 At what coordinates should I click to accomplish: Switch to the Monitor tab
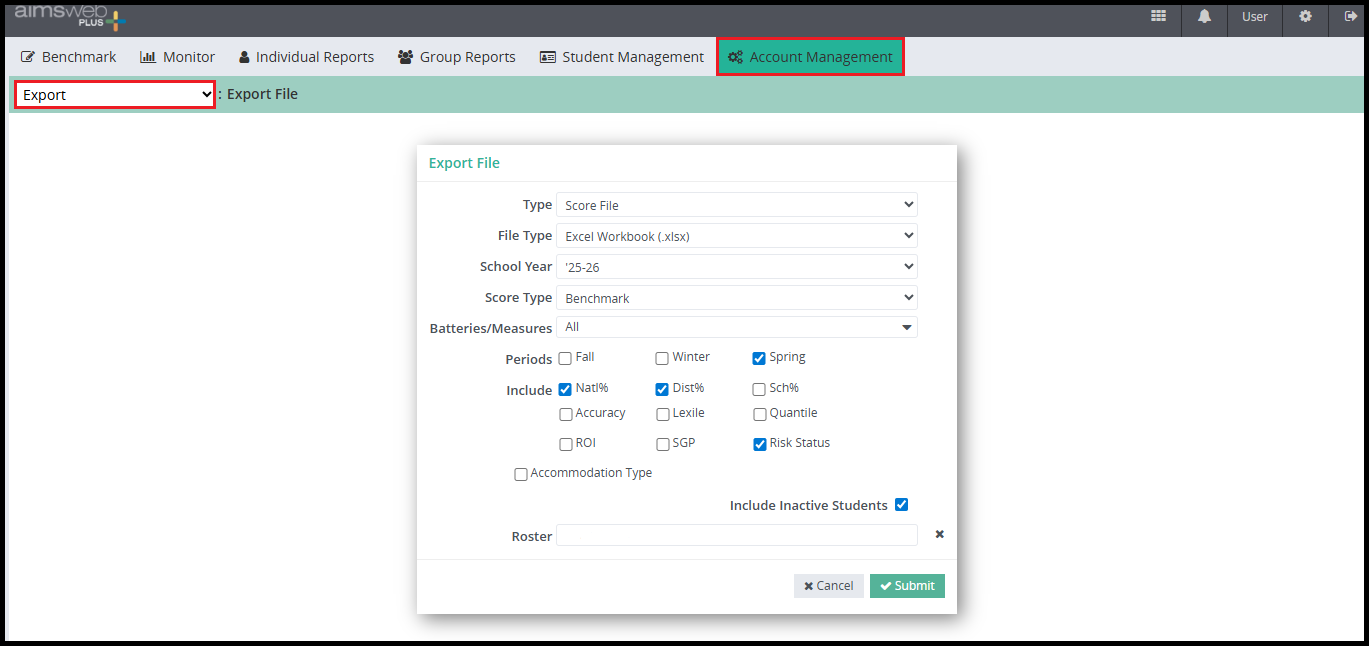pos(177,57)
